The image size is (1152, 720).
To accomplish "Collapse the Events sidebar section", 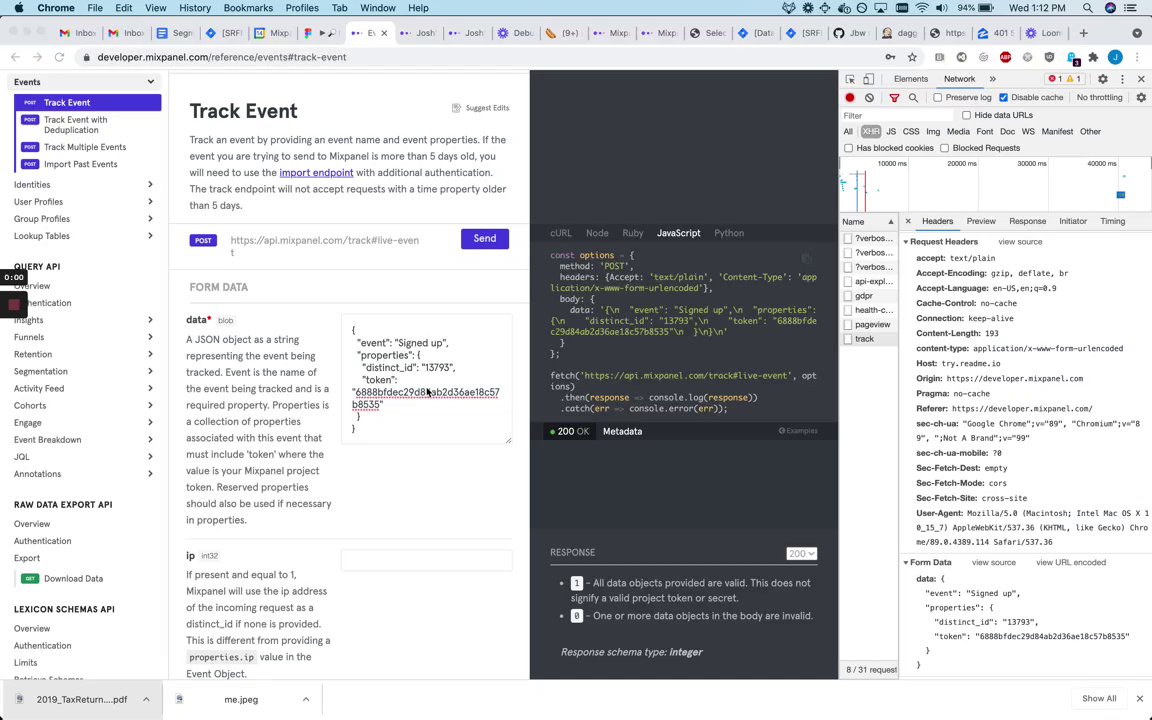I will tap(151, 82).
